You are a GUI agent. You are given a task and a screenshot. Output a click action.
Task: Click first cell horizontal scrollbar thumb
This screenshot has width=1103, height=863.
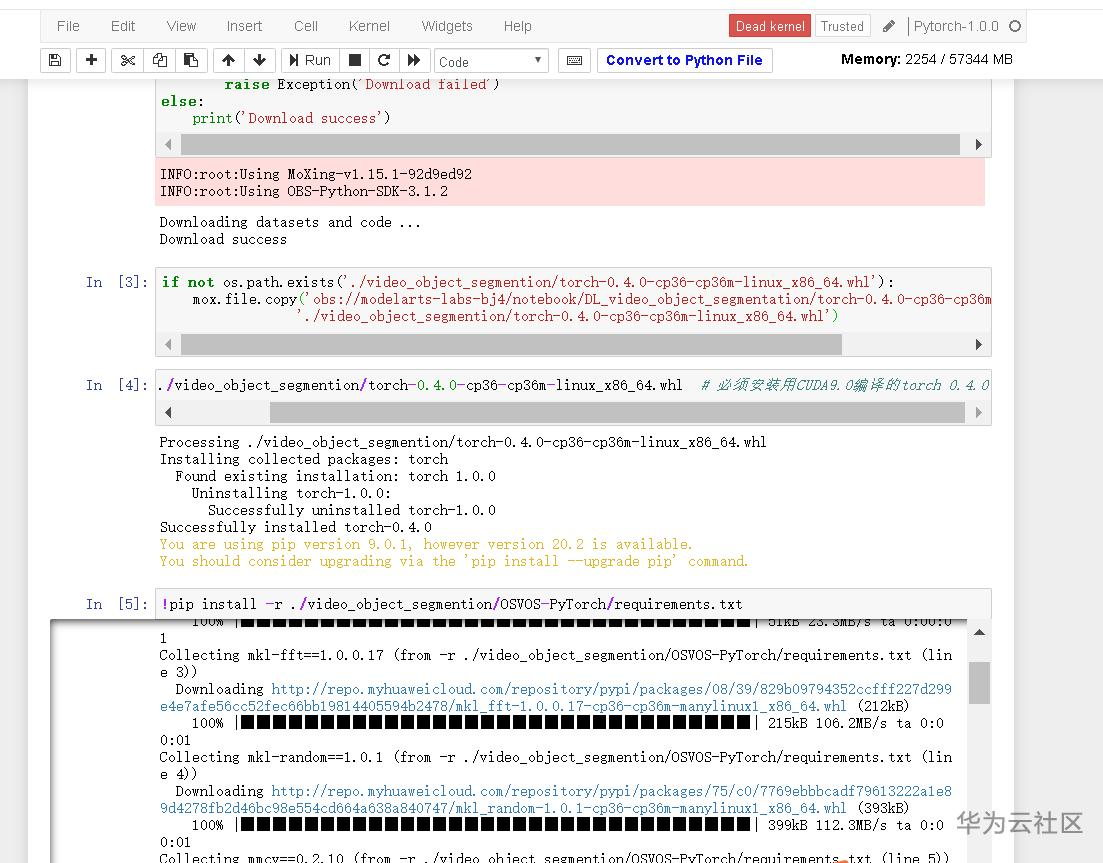pos(570,144)
